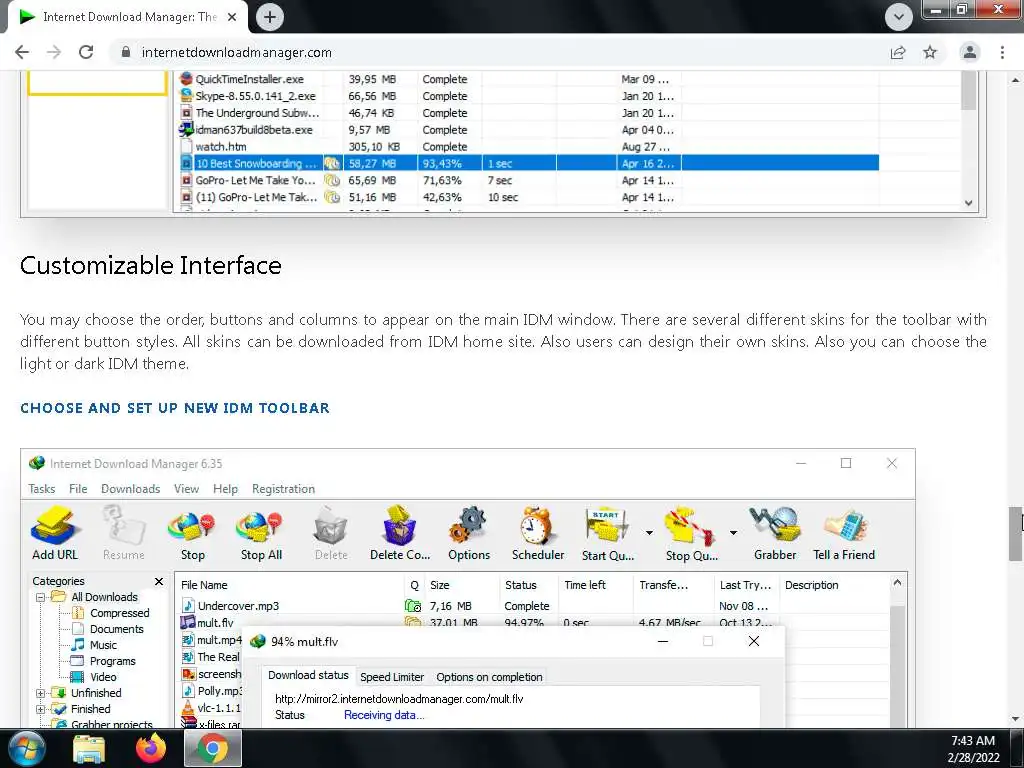Click the Delete Co... toolbar icon

coord(400,532)
